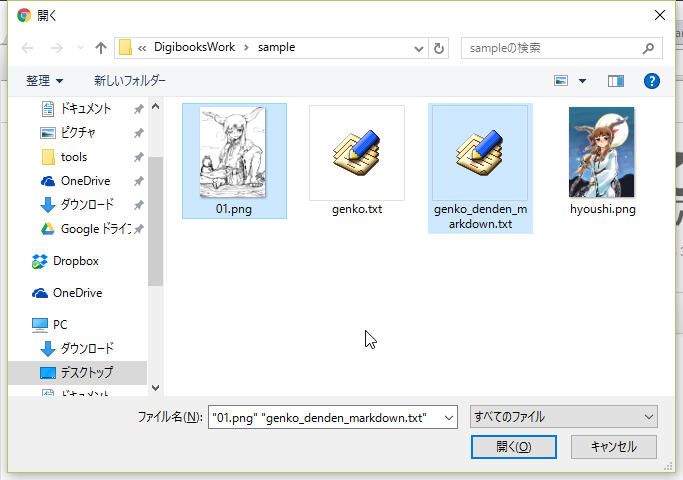The width and height of the screenshot is (683, 480).
Task: Select Dropbox in navigation pane
Action: (75, 261)
